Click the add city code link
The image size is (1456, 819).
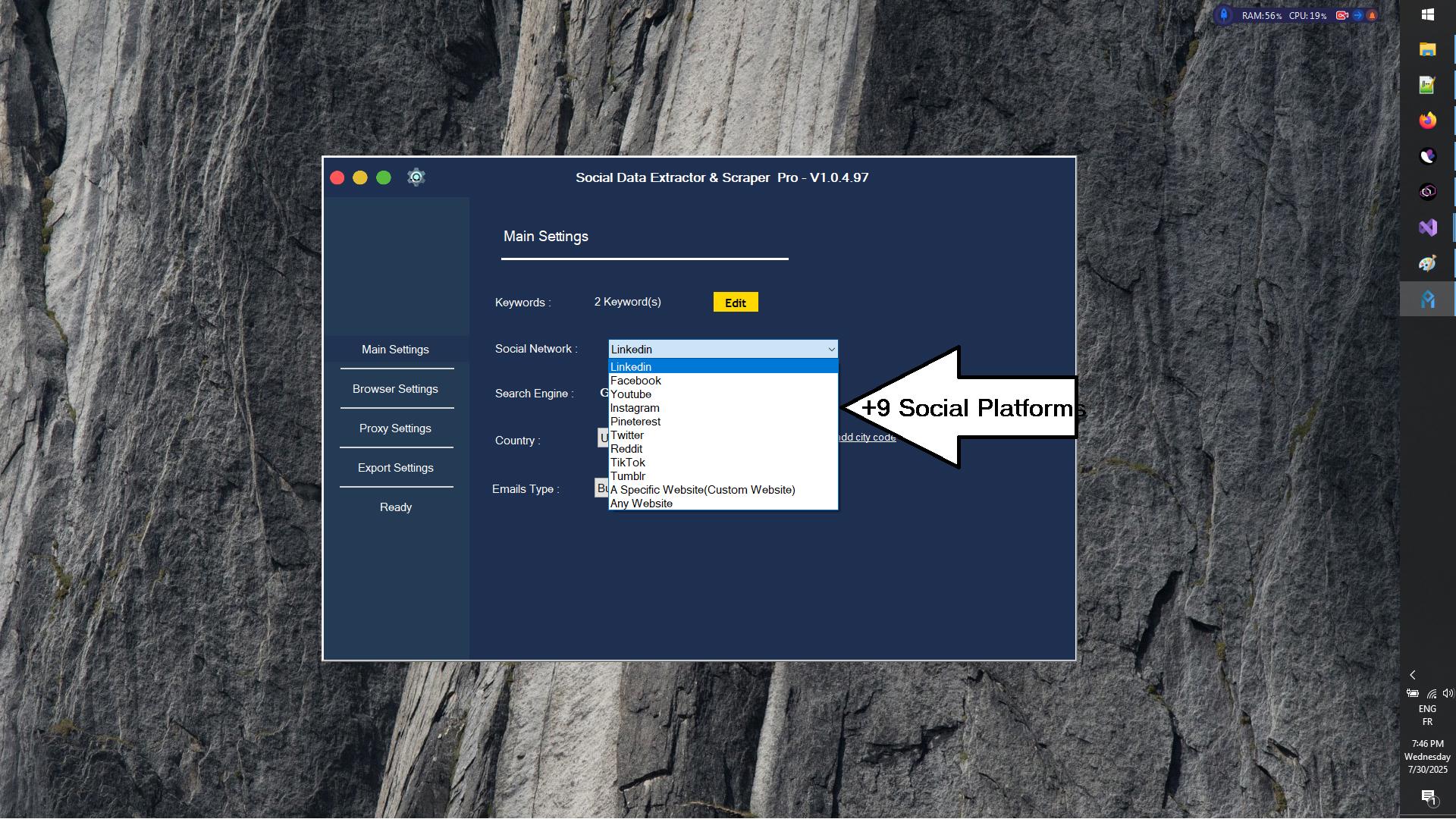[x=866, y=438]
